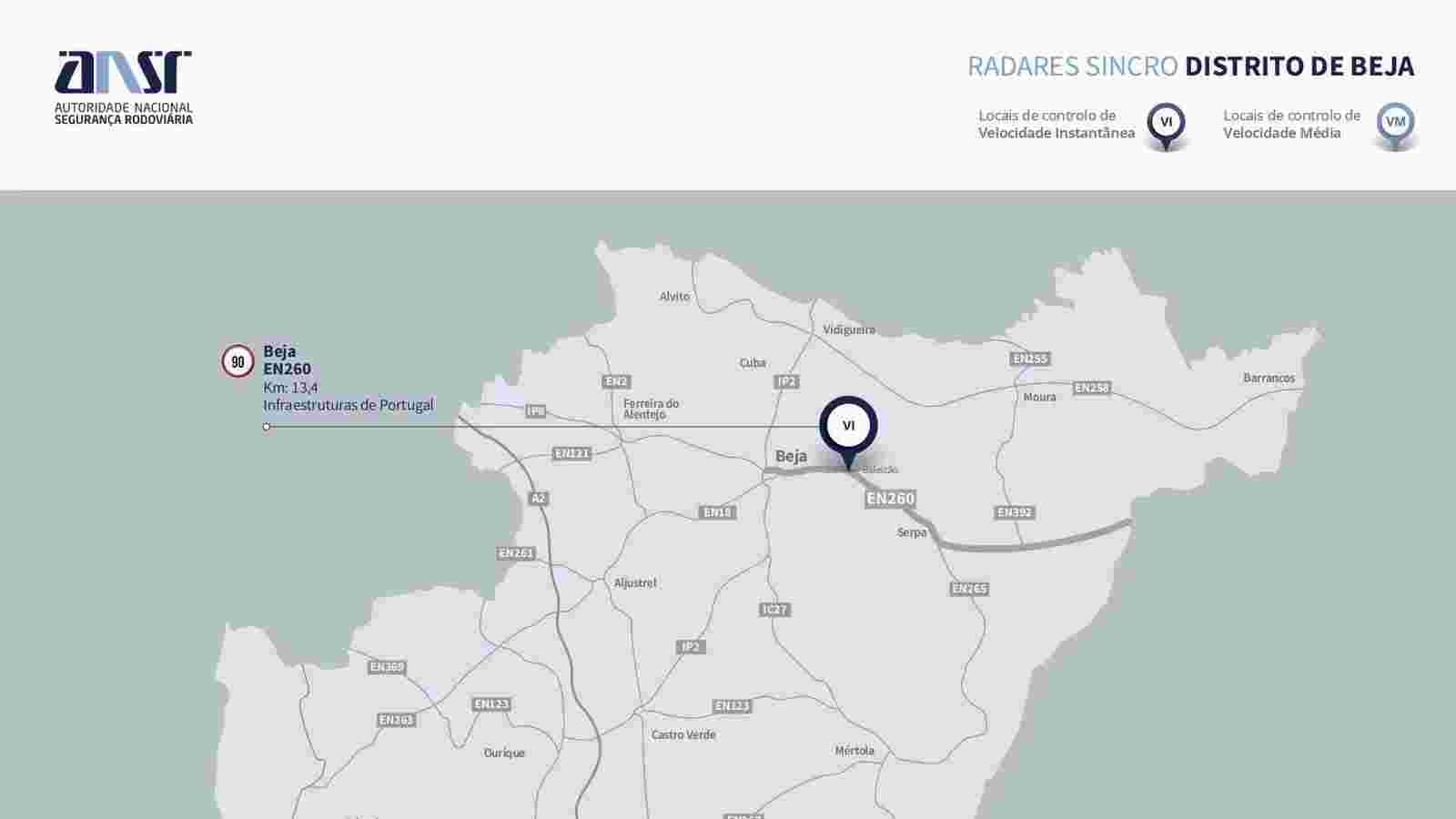This screenshot has width=1456, height=819.
Task: Click the IC27 road label
Action: tap(774, 610)
